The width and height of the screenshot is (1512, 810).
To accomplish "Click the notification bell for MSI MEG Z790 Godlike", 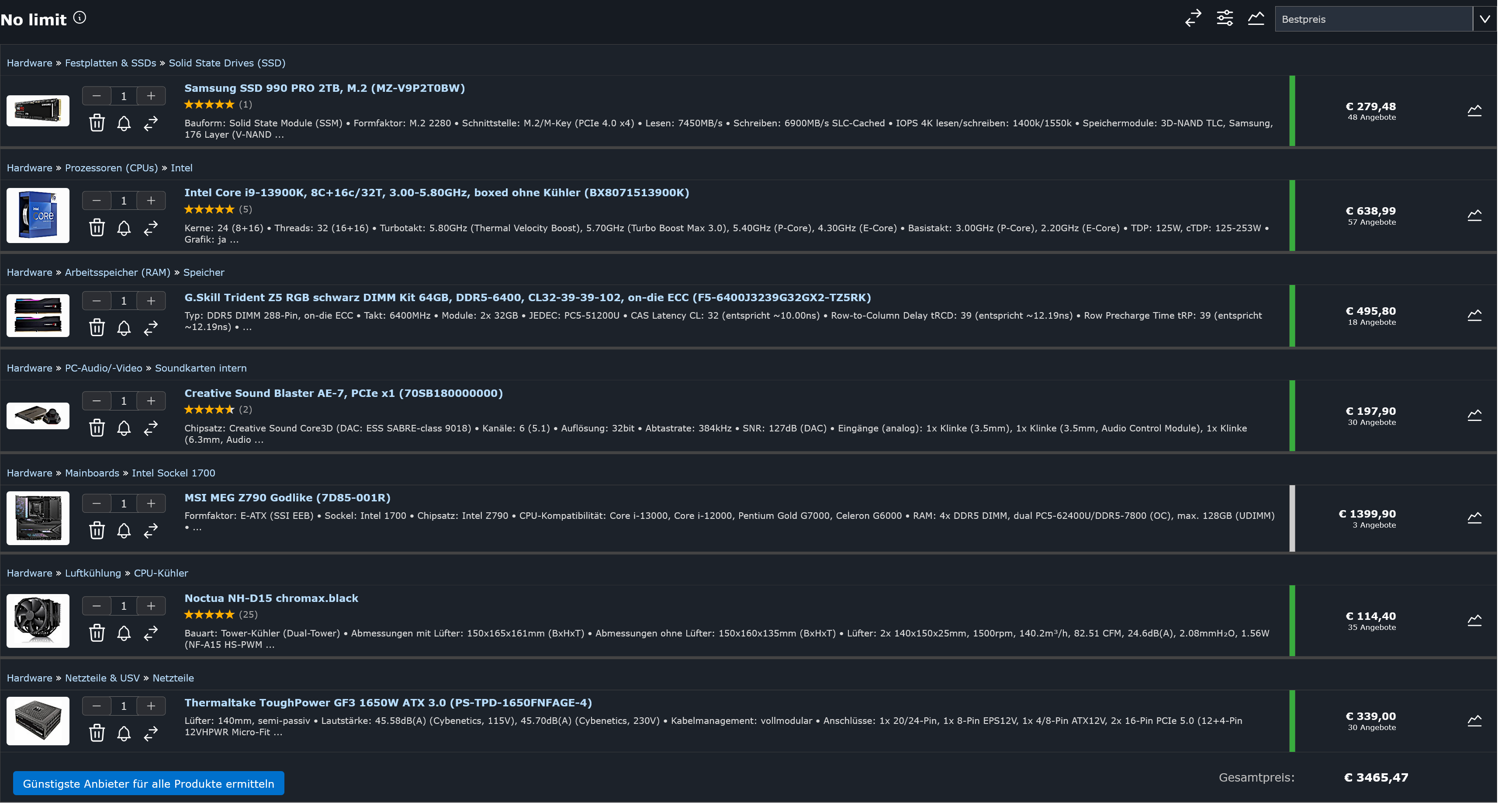I will click(124, 529).
